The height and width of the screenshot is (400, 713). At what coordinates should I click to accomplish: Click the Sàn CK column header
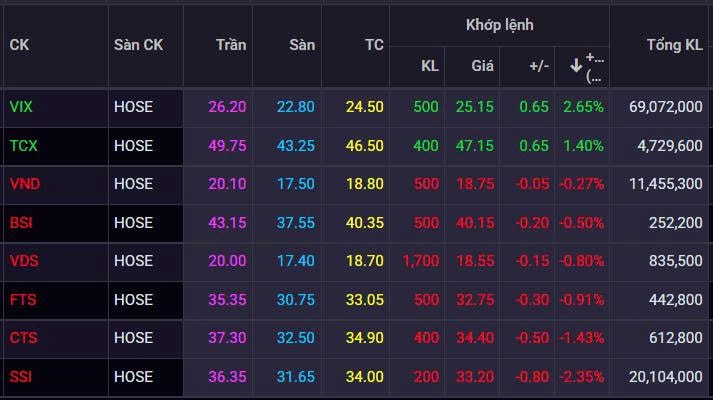point(138,45)
